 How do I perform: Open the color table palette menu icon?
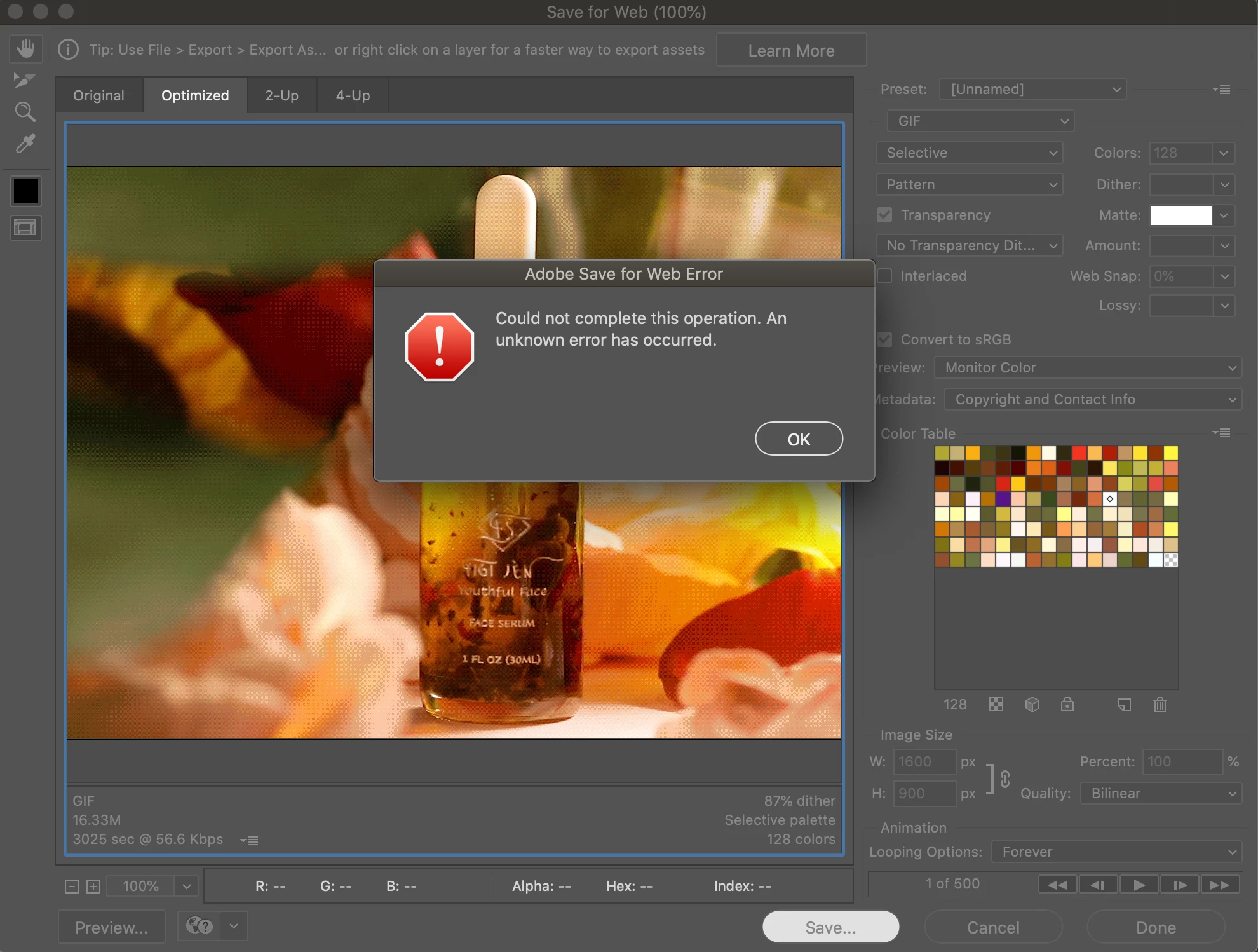pos(1221,433)
